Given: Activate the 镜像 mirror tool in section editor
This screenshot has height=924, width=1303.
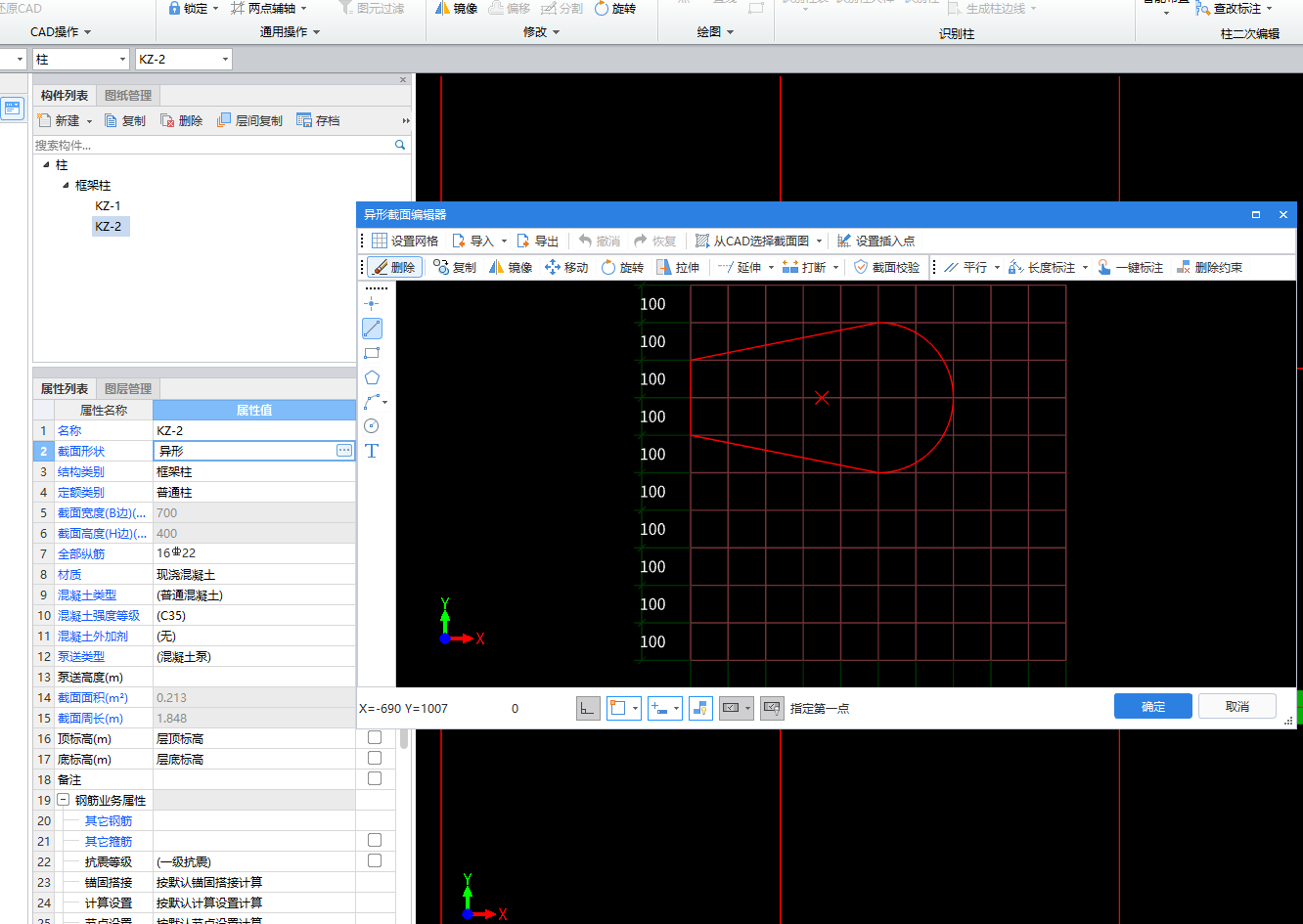Looking at the screenshot, I should pyautogui.click(x=511, y=267).
